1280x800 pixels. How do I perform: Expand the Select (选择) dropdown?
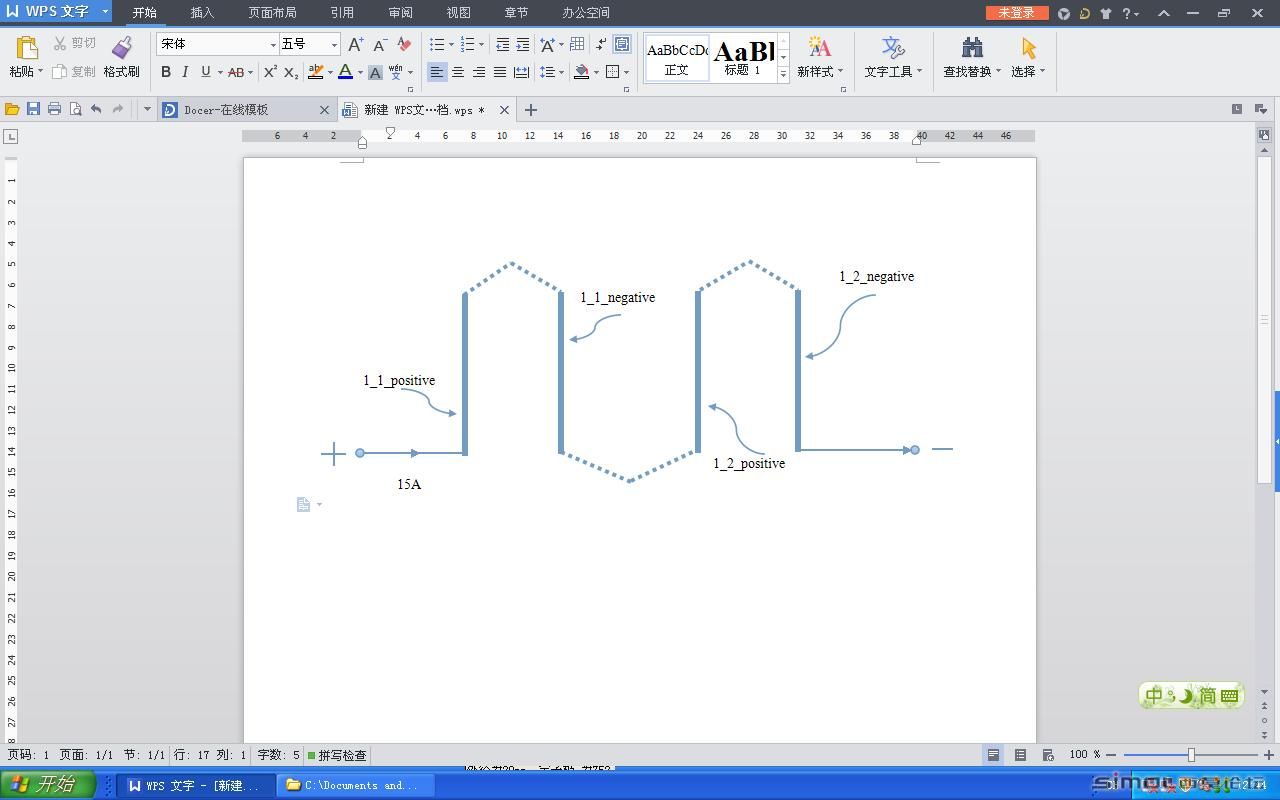click(1042, 72)
